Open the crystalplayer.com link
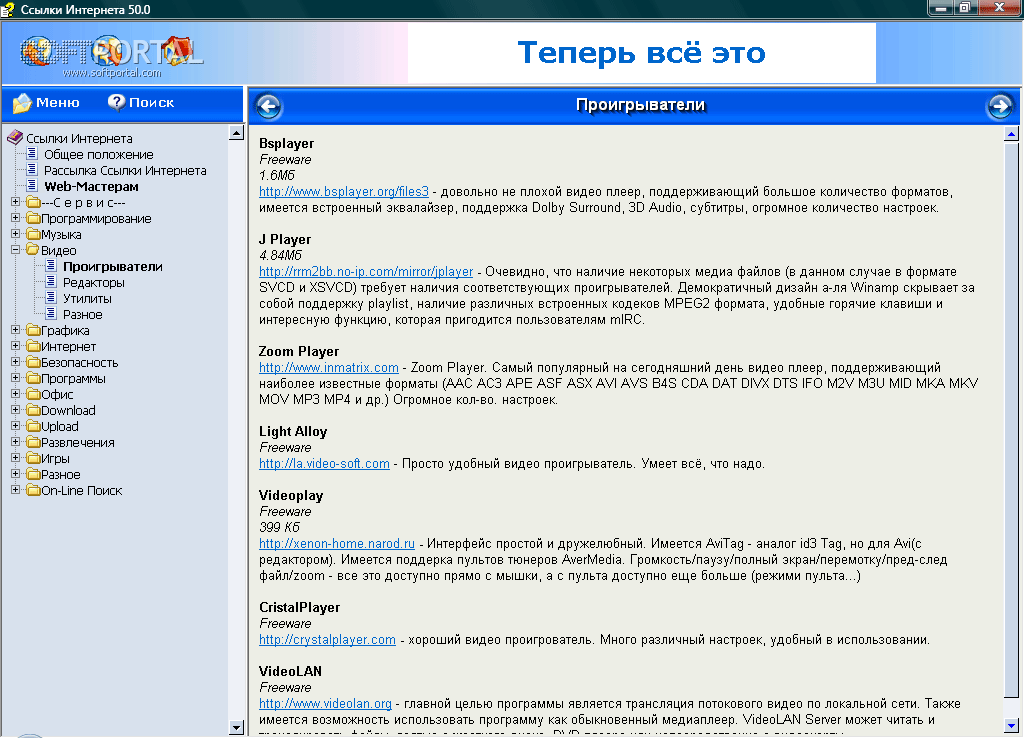Image resolution: width=1024 pixels, height=738 pixels. click(x=327, y=639)
